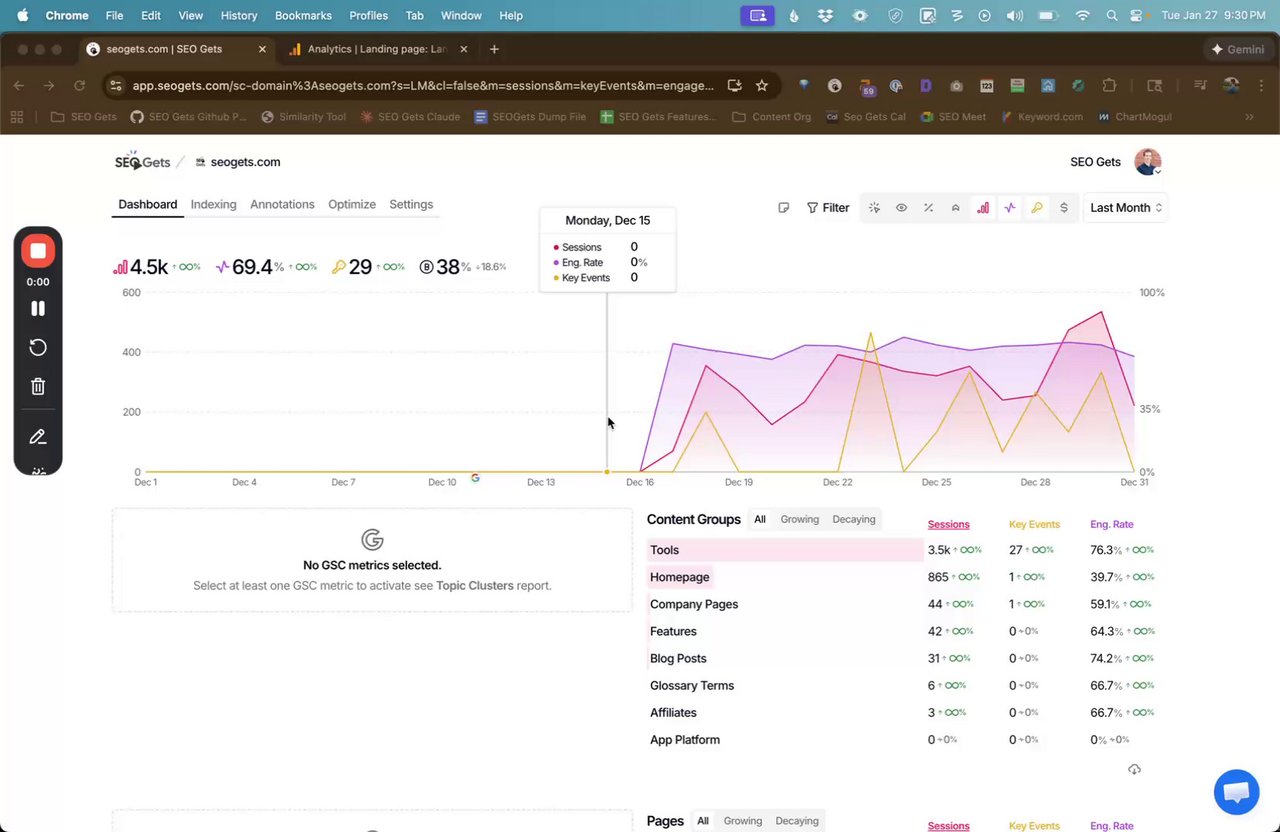
Task: Click the Chrome address bar
Action: pos(423,86)
